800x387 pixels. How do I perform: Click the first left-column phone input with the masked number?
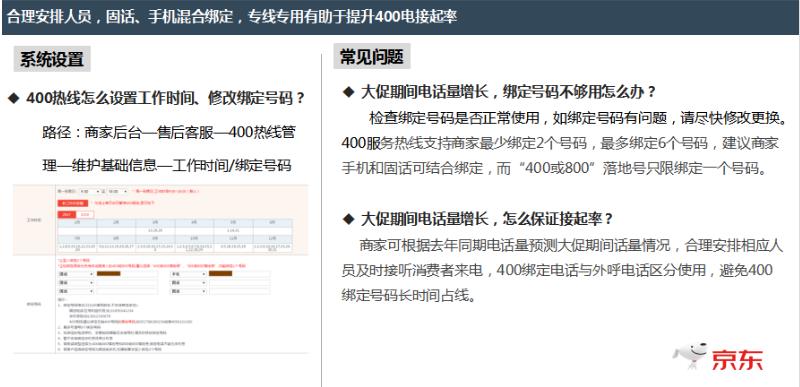[x=127, y=274]
